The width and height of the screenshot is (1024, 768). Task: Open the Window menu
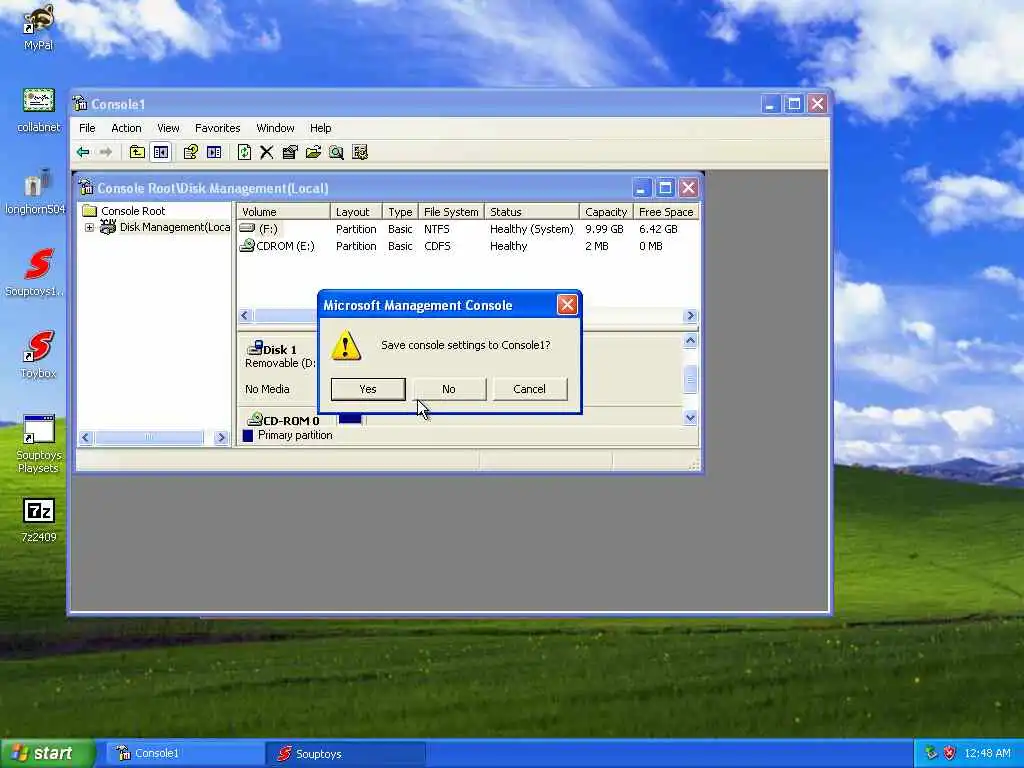point(275,128)
